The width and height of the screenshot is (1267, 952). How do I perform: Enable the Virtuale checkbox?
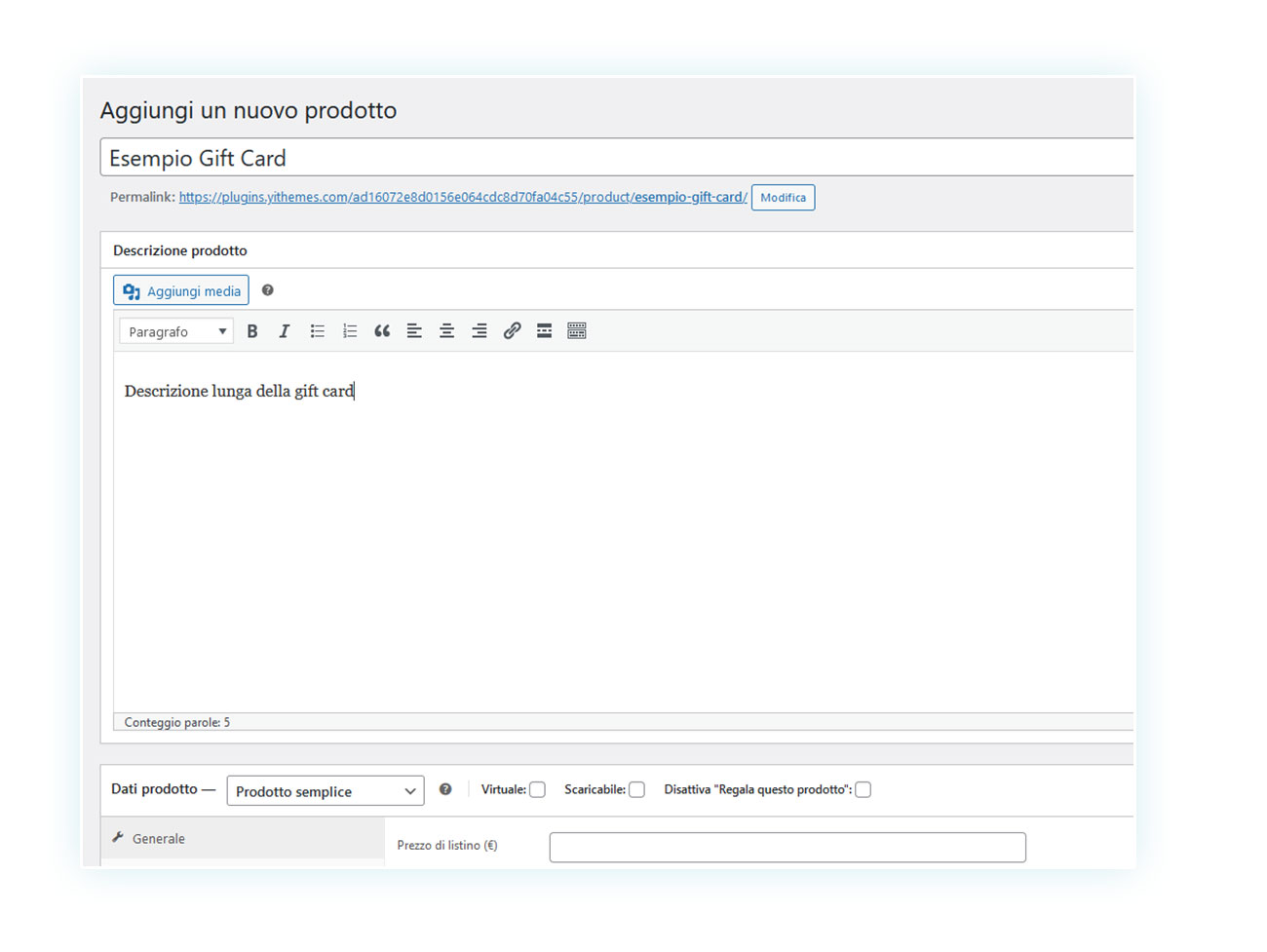tap(537, 790)
